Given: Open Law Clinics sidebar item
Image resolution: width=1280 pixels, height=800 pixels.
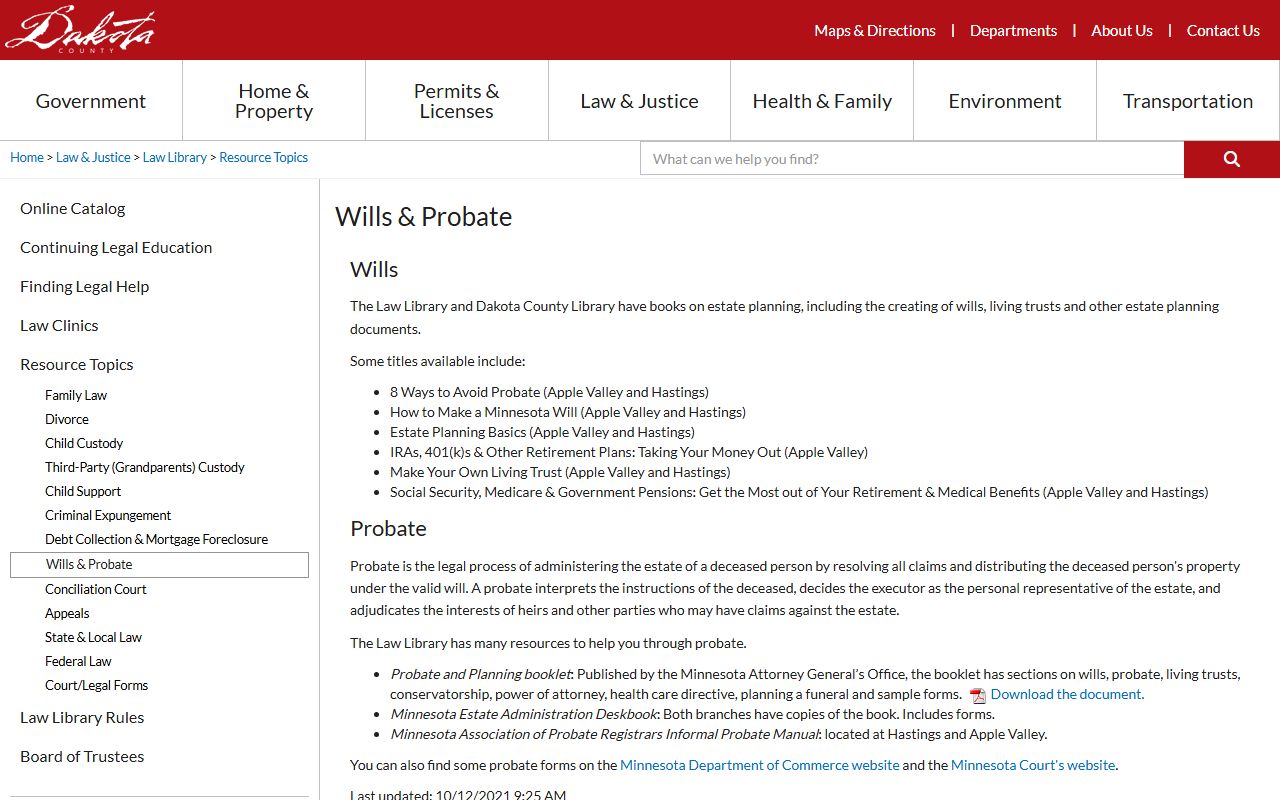Looking at the screenshot, I should coord(59,325).
